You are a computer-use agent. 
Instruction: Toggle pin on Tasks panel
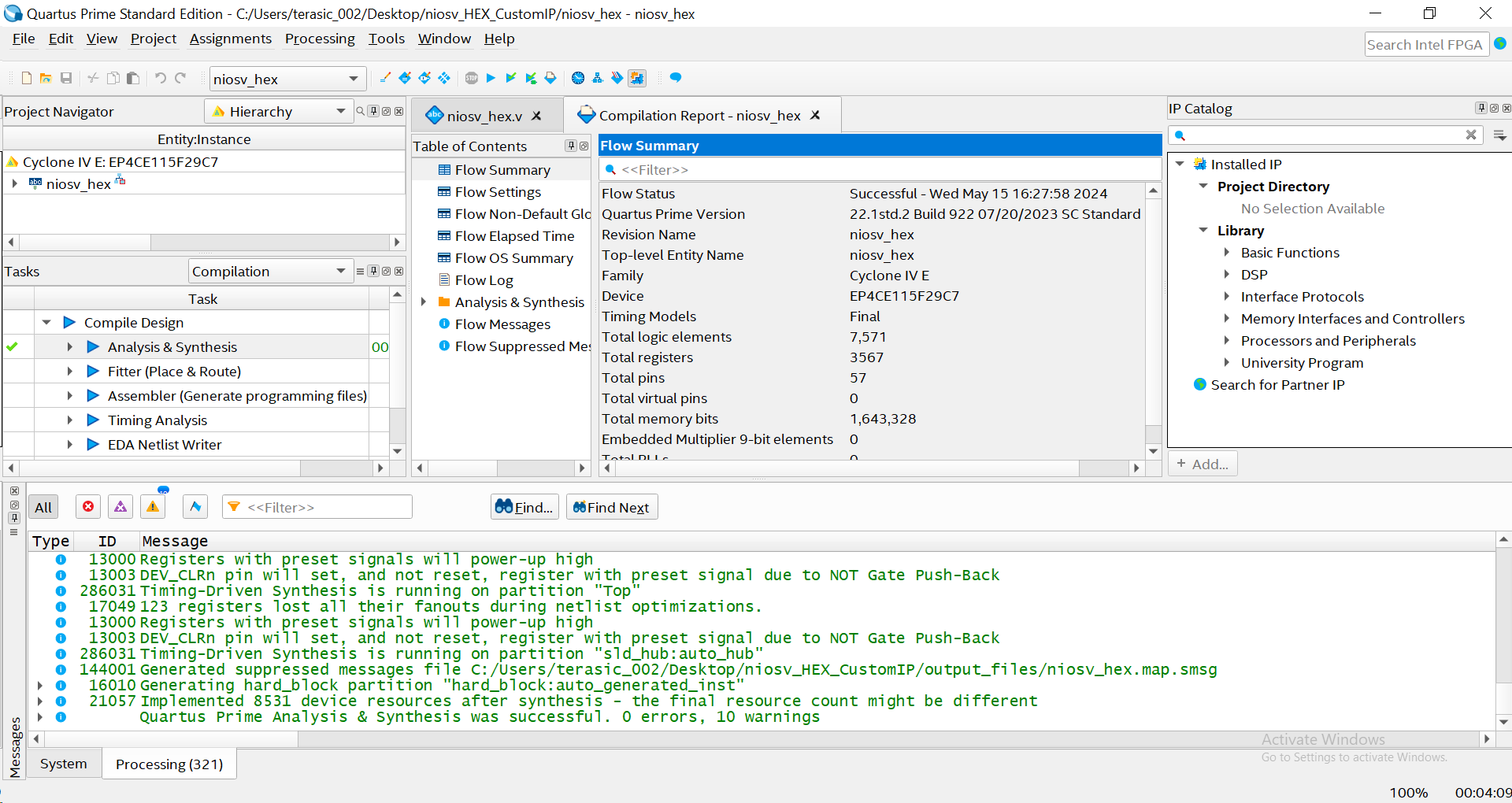[374, 272]
